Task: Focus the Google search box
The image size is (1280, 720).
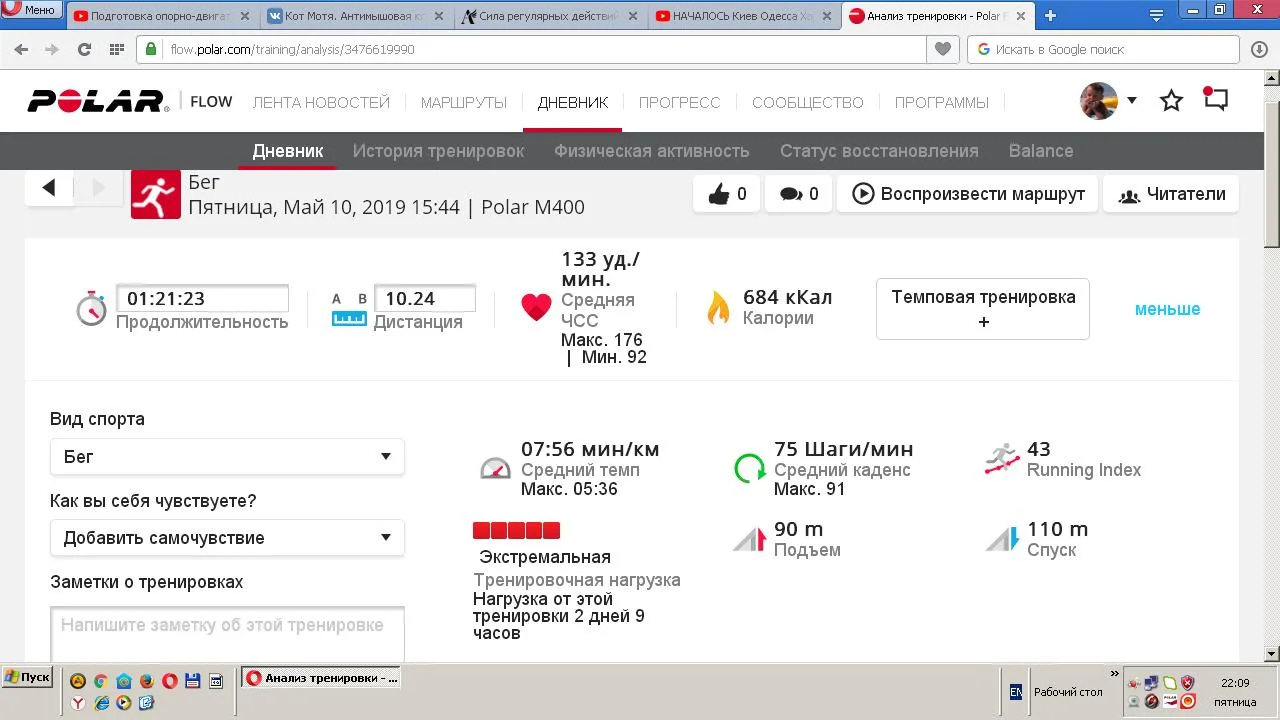Action: pos(1102,49)
